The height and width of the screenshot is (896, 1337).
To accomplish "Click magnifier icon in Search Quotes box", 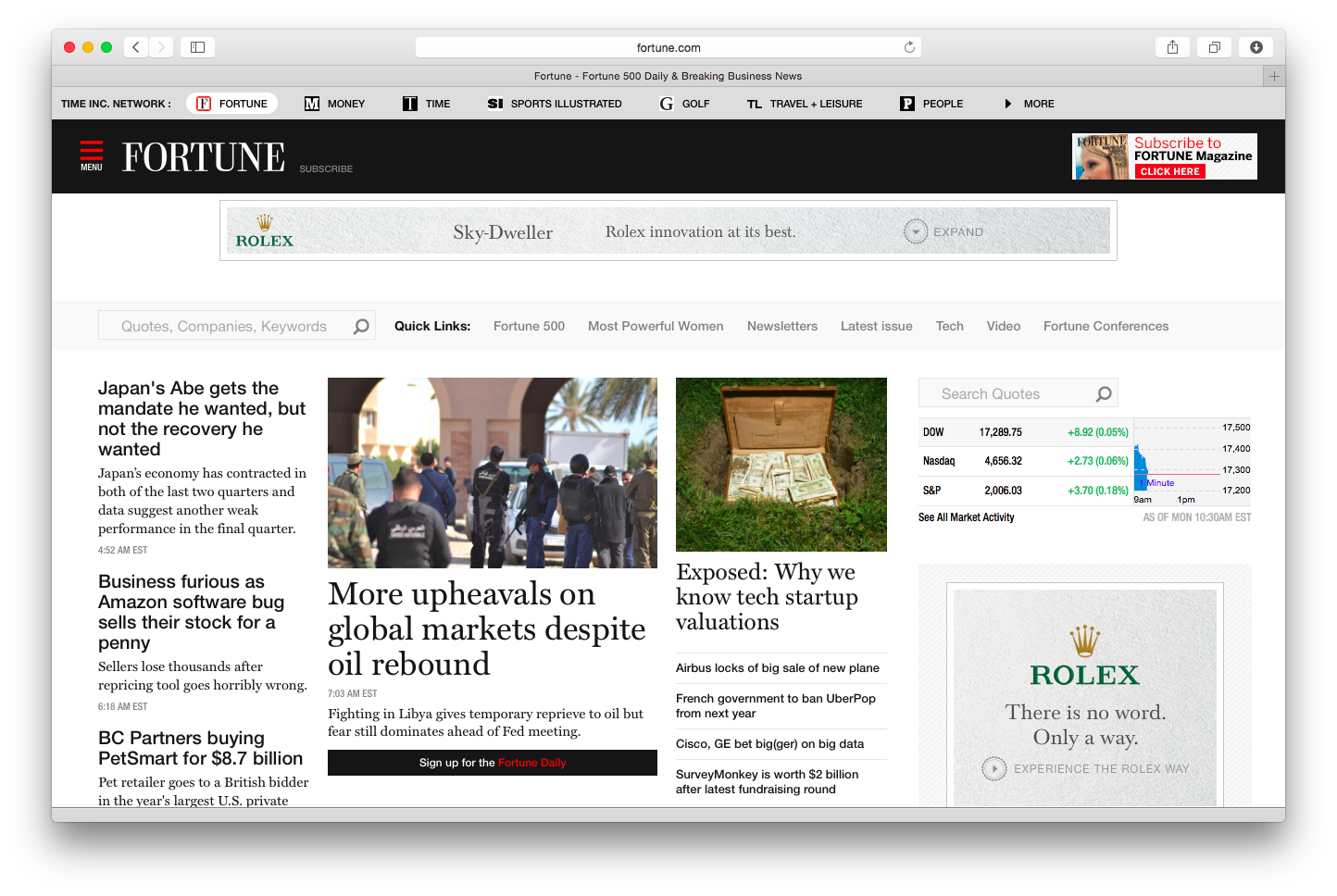I will [1104, 393].
